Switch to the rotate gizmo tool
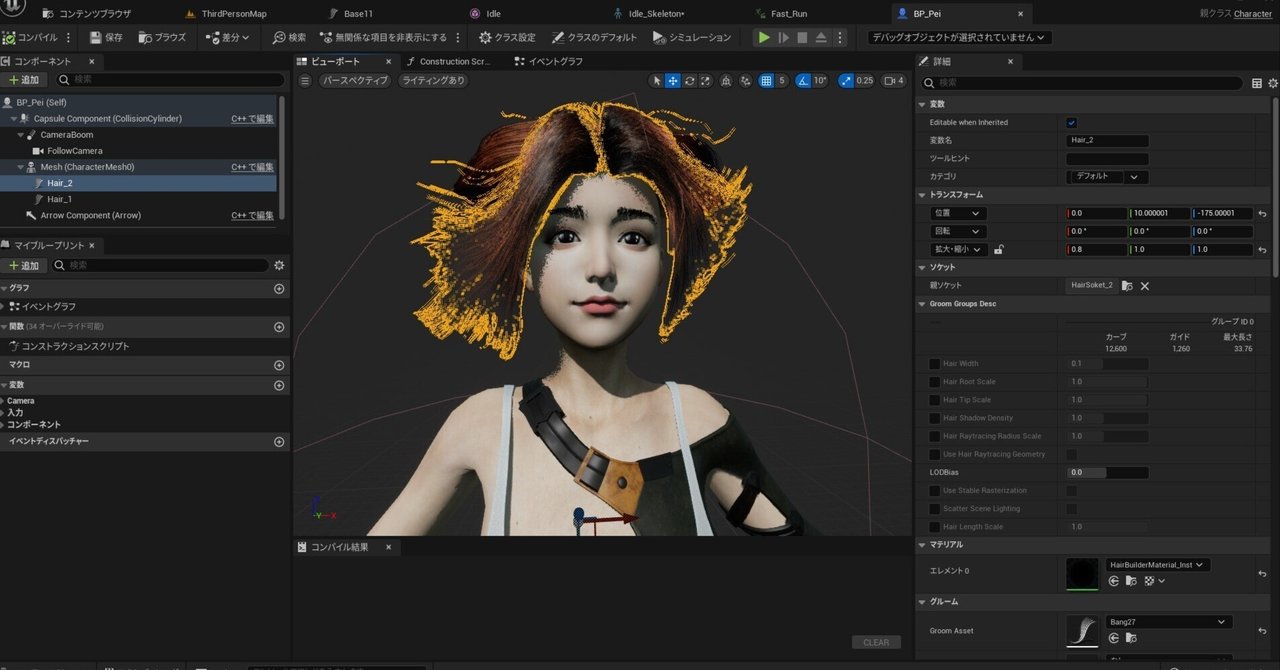 [689, 81]
